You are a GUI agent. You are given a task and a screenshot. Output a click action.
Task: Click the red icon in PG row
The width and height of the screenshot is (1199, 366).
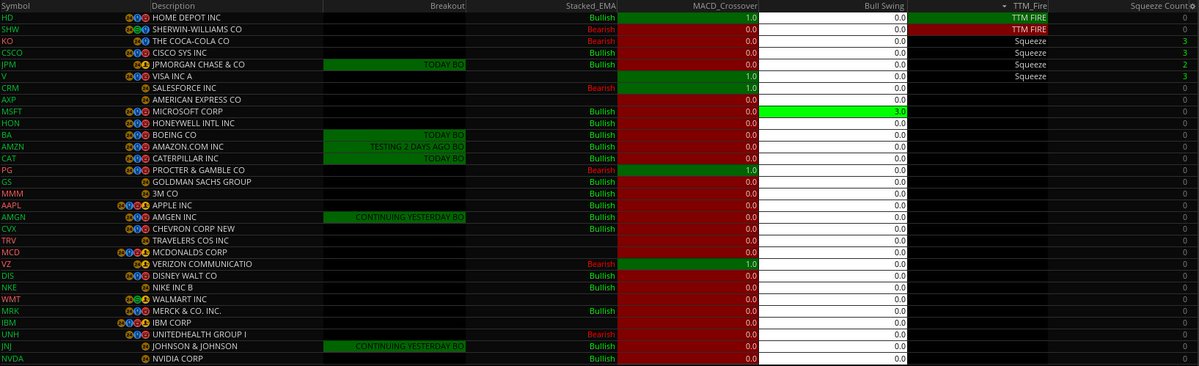coord(145,170)
